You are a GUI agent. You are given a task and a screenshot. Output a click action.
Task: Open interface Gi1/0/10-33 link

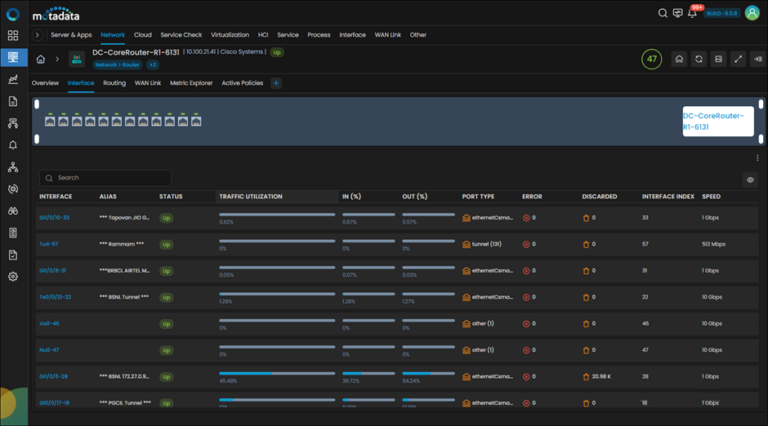coord(54,218)
